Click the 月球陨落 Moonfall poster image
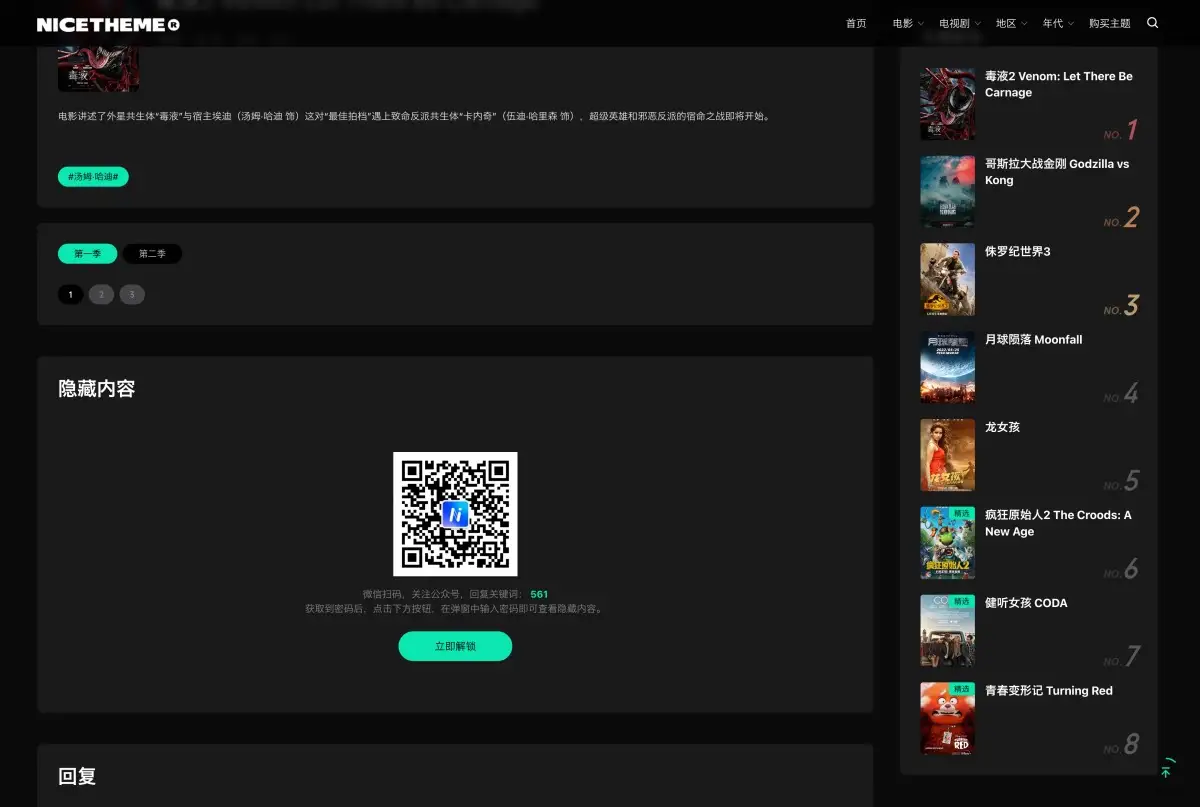 pos(947,367)
